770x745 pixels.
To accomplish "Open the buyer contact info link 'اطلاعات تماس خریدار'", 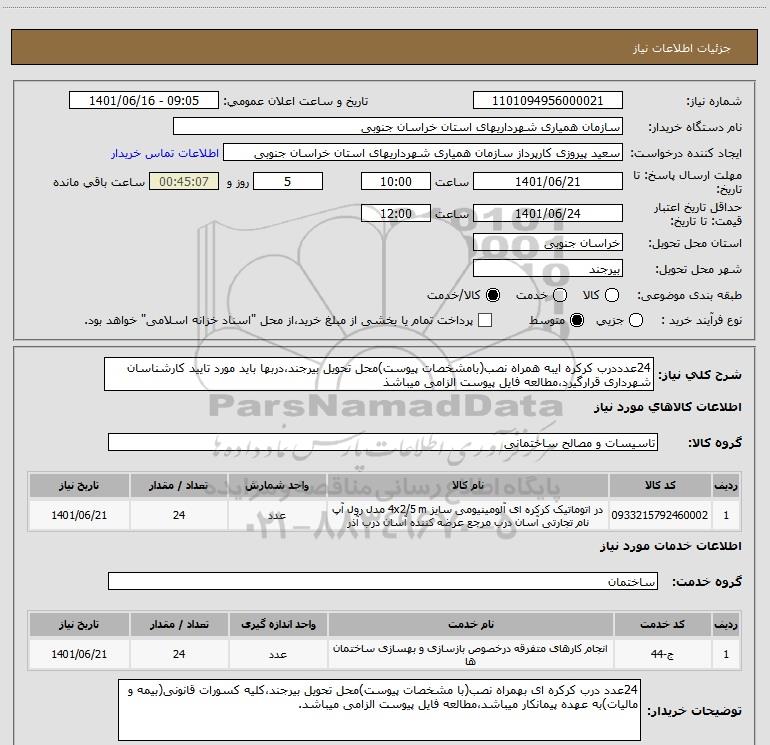I will 165,153.
